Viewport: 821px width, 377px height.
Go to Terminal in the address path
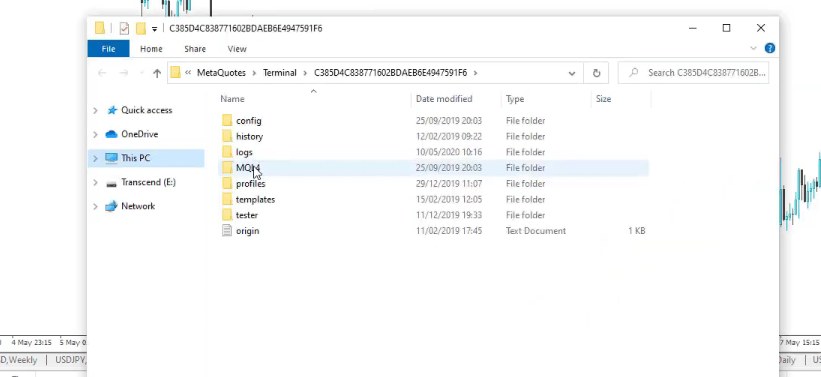280,73
